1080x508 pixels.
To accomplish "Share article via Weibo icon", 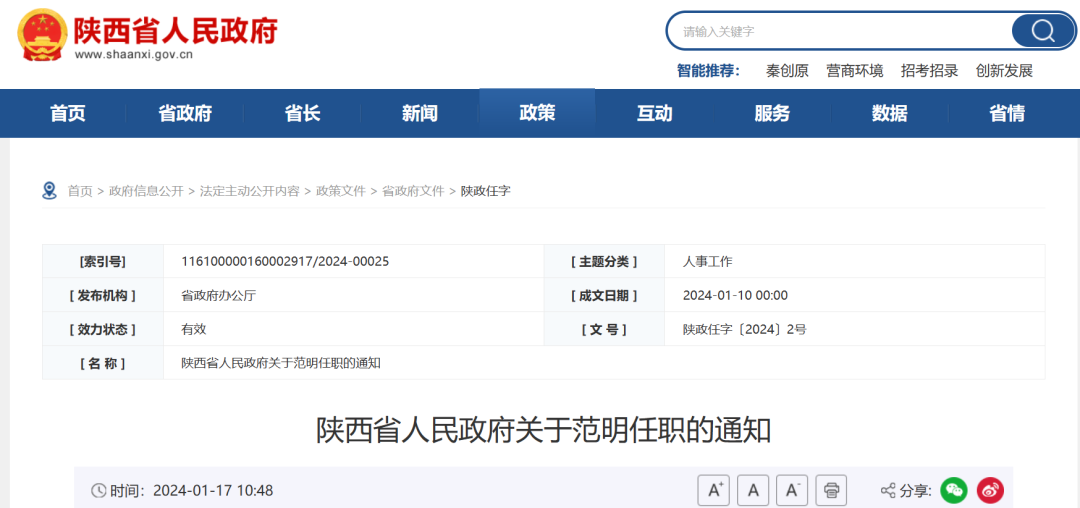I will [990, 490].
